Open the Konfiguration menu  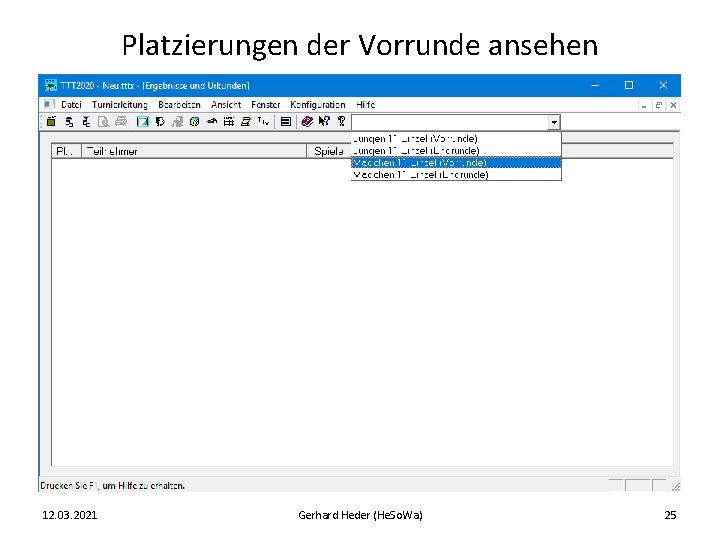(x=318, y=105)
